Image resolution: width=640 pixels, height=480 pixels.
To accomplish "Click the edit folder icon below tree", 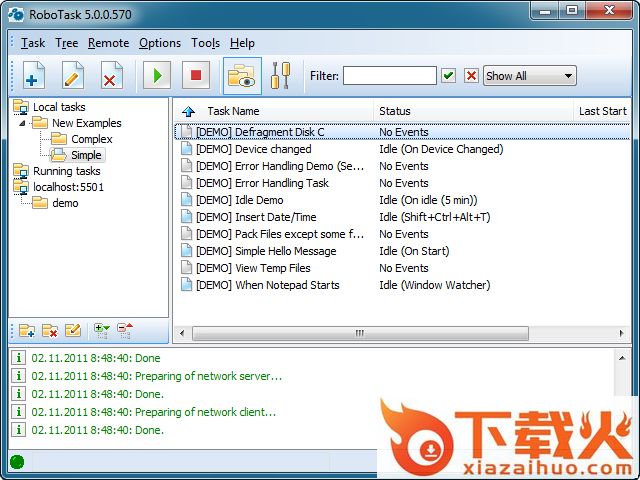I will coord(73,331).
